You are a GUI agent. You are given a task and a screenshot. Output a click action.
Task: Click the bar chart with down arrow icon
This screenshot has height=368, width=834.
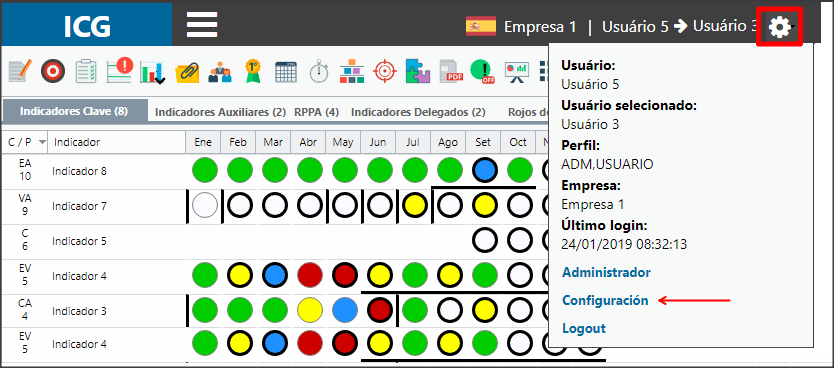click(x=152, y=72)
